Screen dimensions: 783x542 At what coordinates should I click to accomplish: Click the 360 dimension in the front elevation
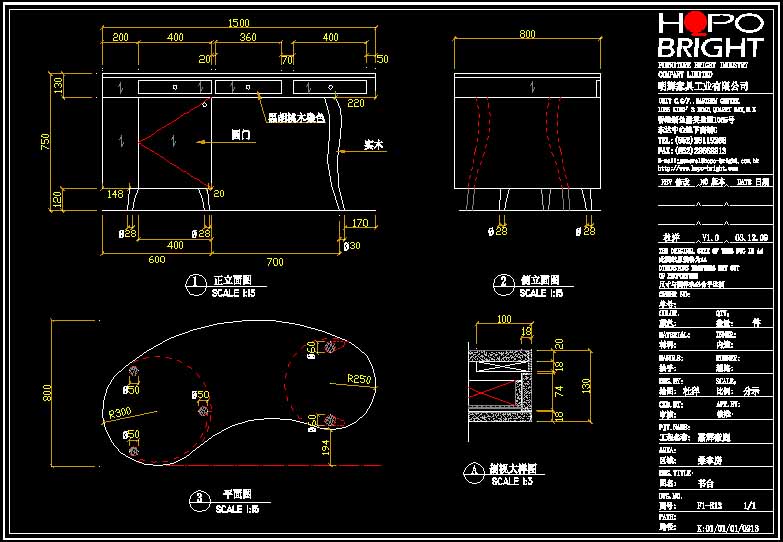pyautogui.click(x=248, y=37)
